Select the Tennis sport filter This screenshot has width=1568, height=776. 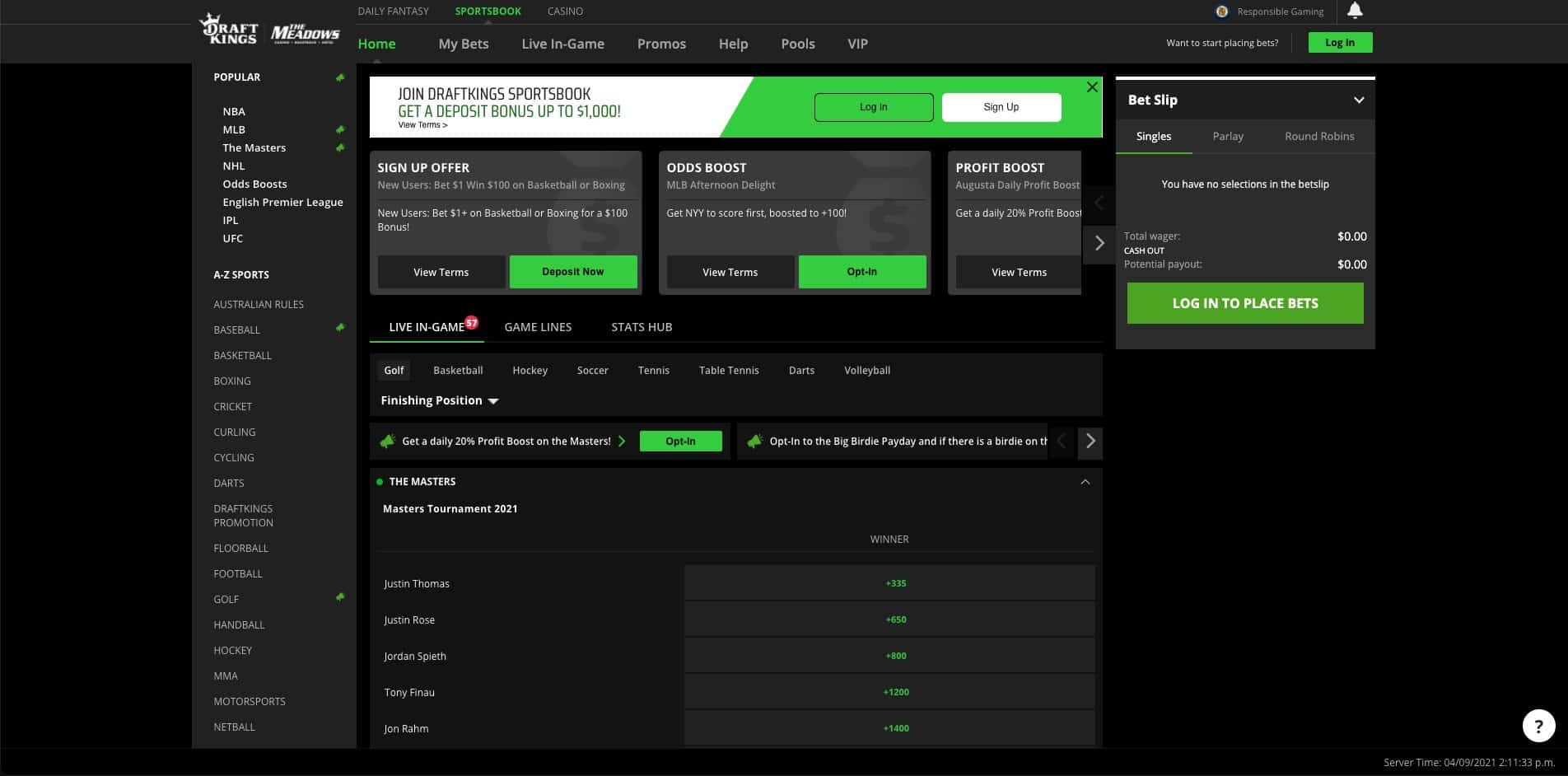click(653, 370)
